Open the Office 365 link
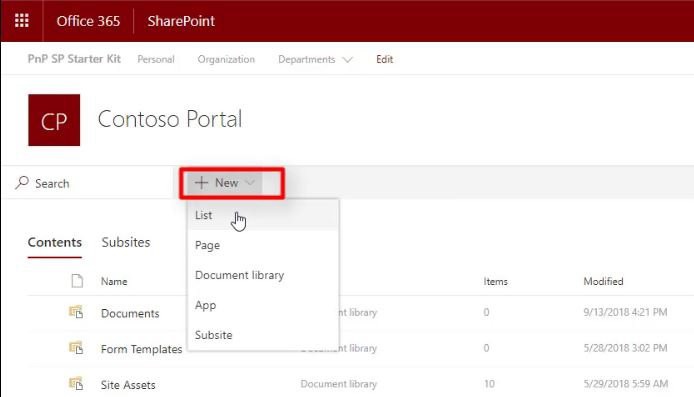This screenshot has height=397, width=694. click(x=88, y=21)
